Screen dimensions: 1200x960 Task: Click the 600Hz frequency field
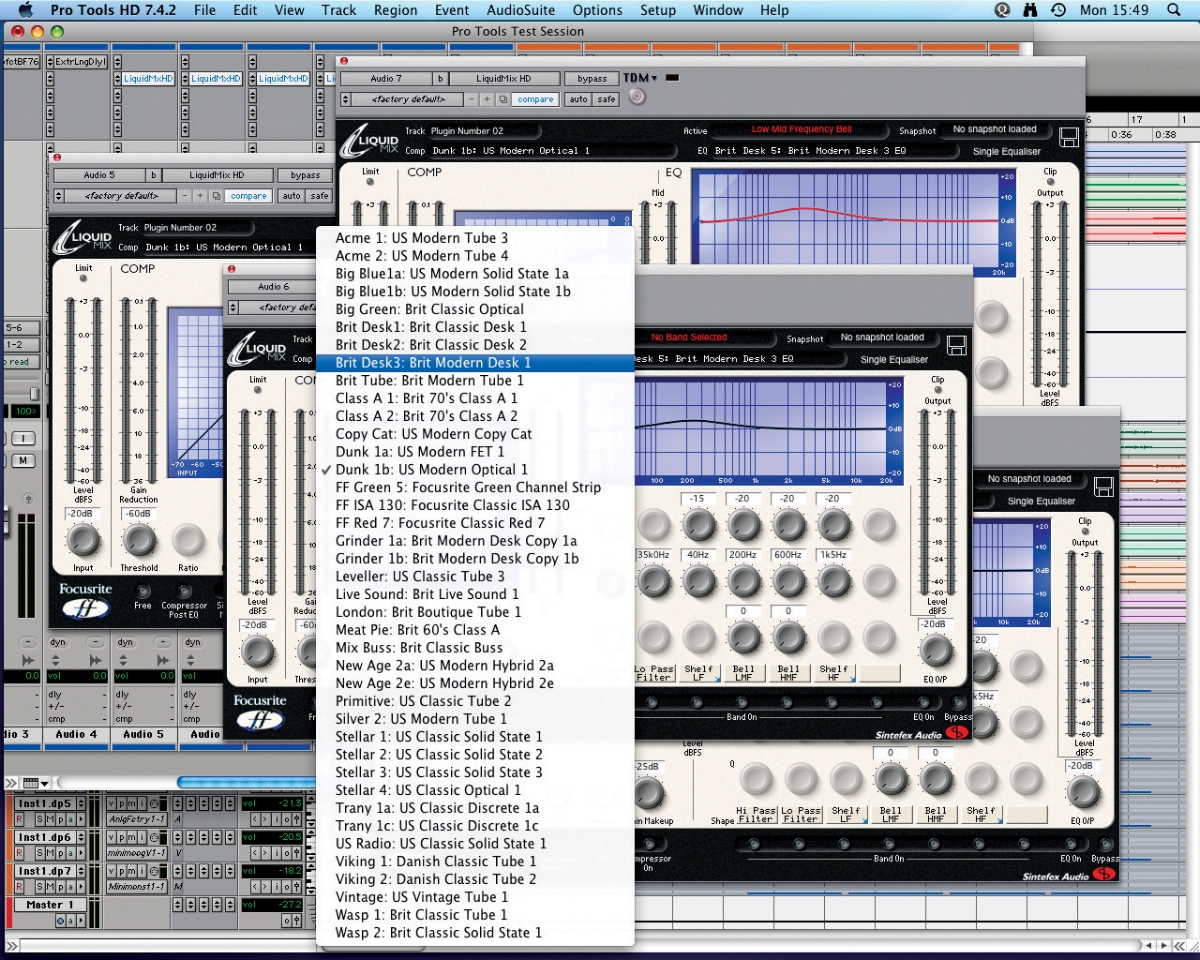788,554
